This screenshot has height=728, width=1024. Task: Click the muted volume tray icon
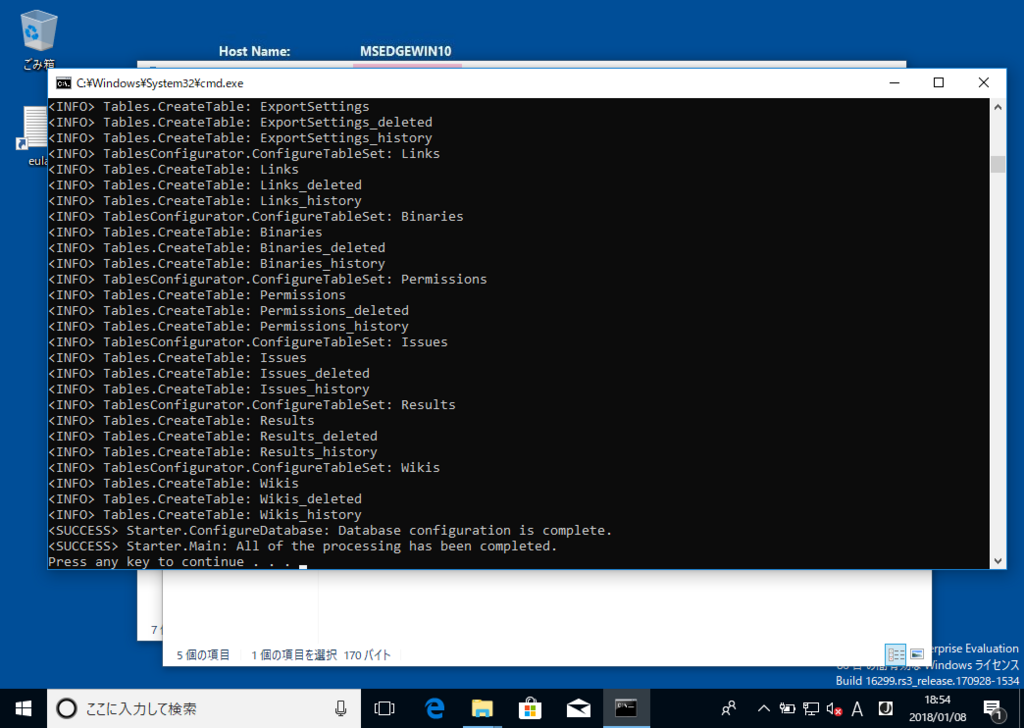click(x=834, y=708)
